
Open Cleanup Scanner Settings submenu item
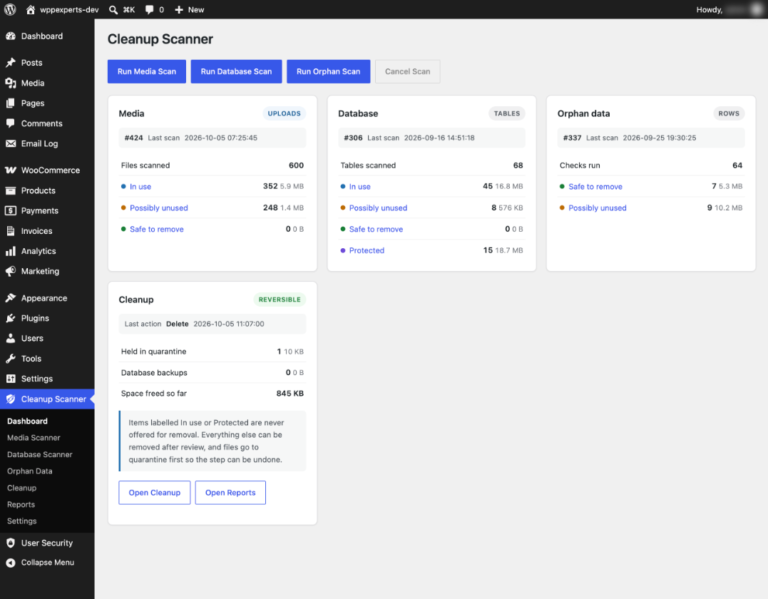click(22, 521)
